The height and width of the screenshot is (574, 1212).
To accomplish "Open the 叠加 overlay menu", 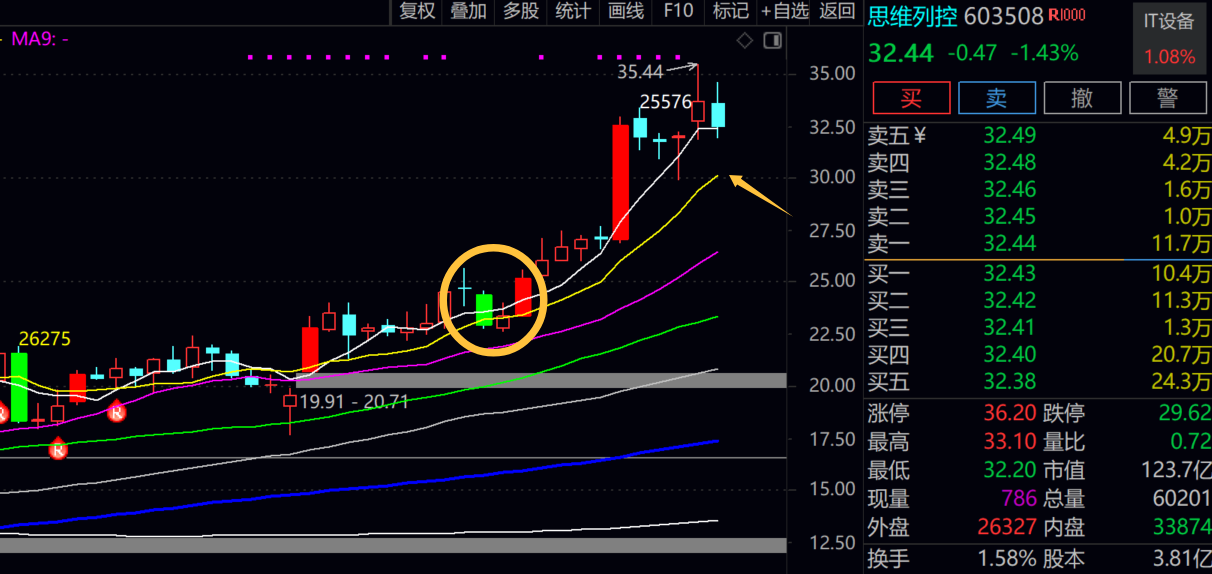I will pos(468,11).
